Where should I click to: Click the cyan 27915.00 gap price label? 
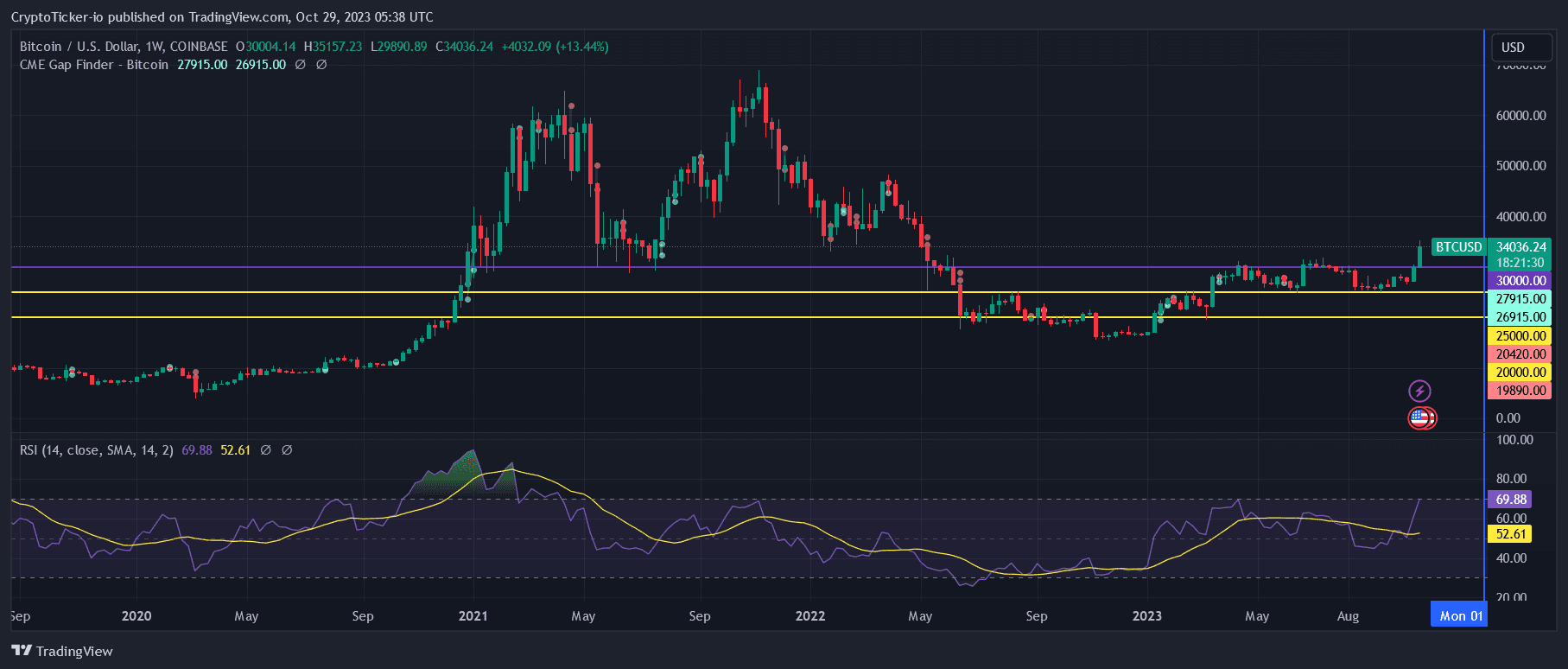[x=1520, y=299]
